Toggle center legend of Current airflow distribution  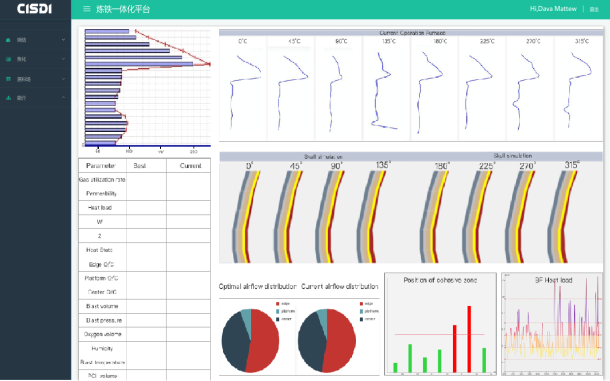pyautogui.click(x=367, y=319)
